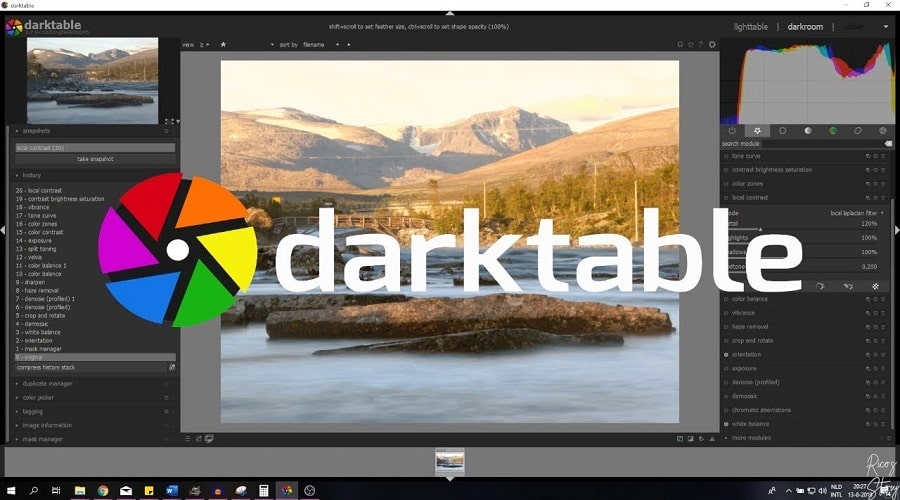Viewport: 900px width, 500px height.
Task: Show active modules group power icon
Action: point(732,131)
